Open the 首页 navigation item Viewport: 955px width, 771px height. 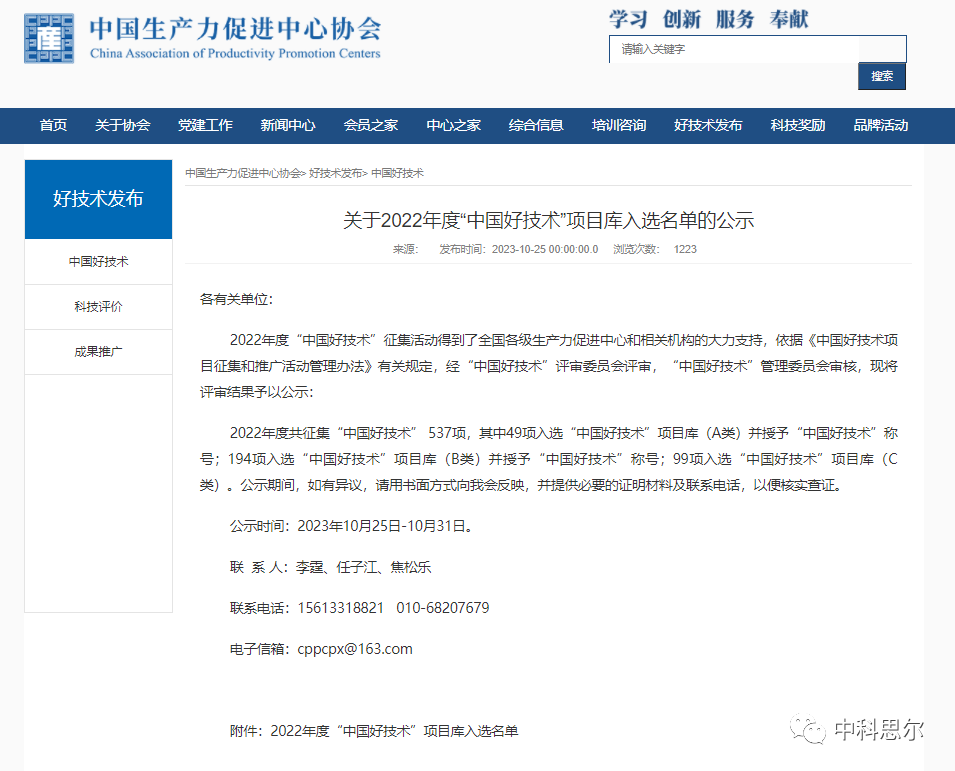(x=54, y=125)
